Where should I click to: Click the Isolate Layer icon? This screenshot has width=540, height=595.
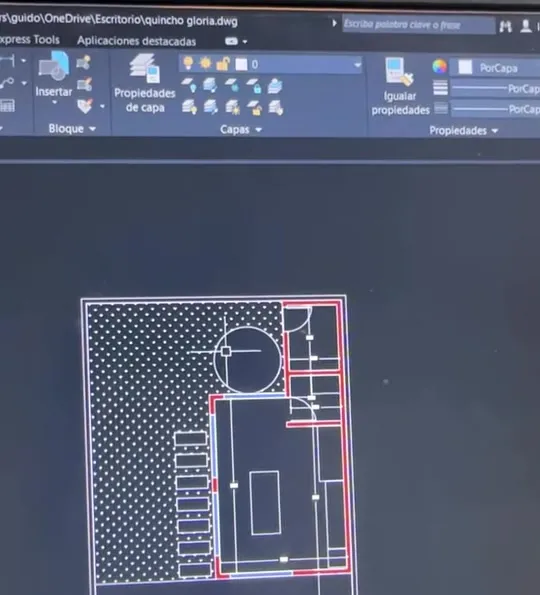[x=210, y=86]
